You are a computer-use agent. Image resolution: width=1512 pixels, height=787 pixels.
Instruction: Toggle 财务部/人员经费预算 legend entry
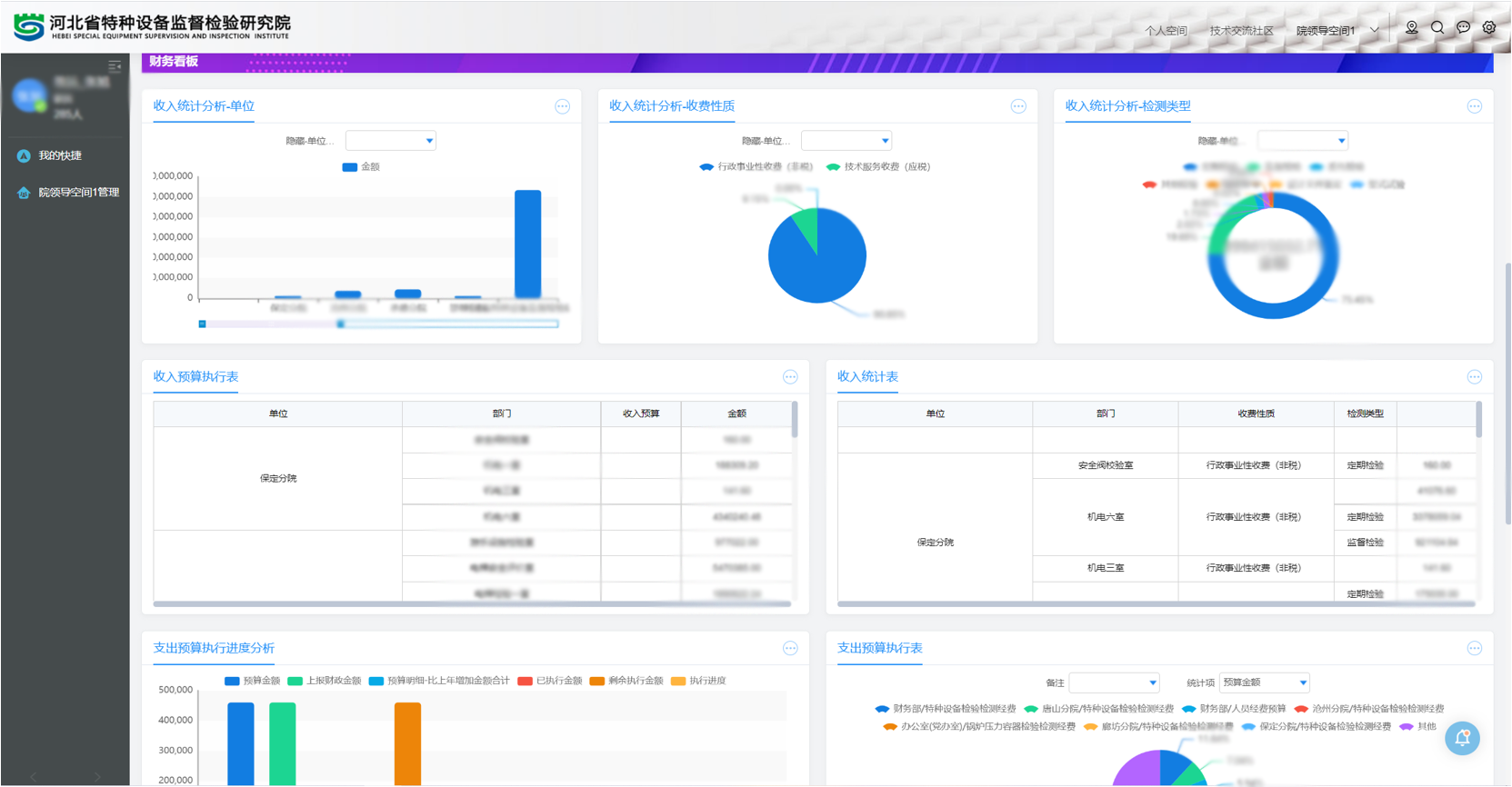pyautogui.click(x=1234, y=709)
